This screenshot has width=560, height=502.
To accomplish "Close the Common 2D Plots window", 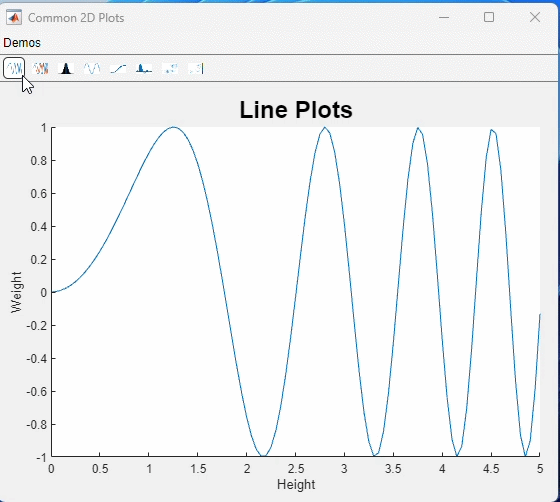I will 535,17.
